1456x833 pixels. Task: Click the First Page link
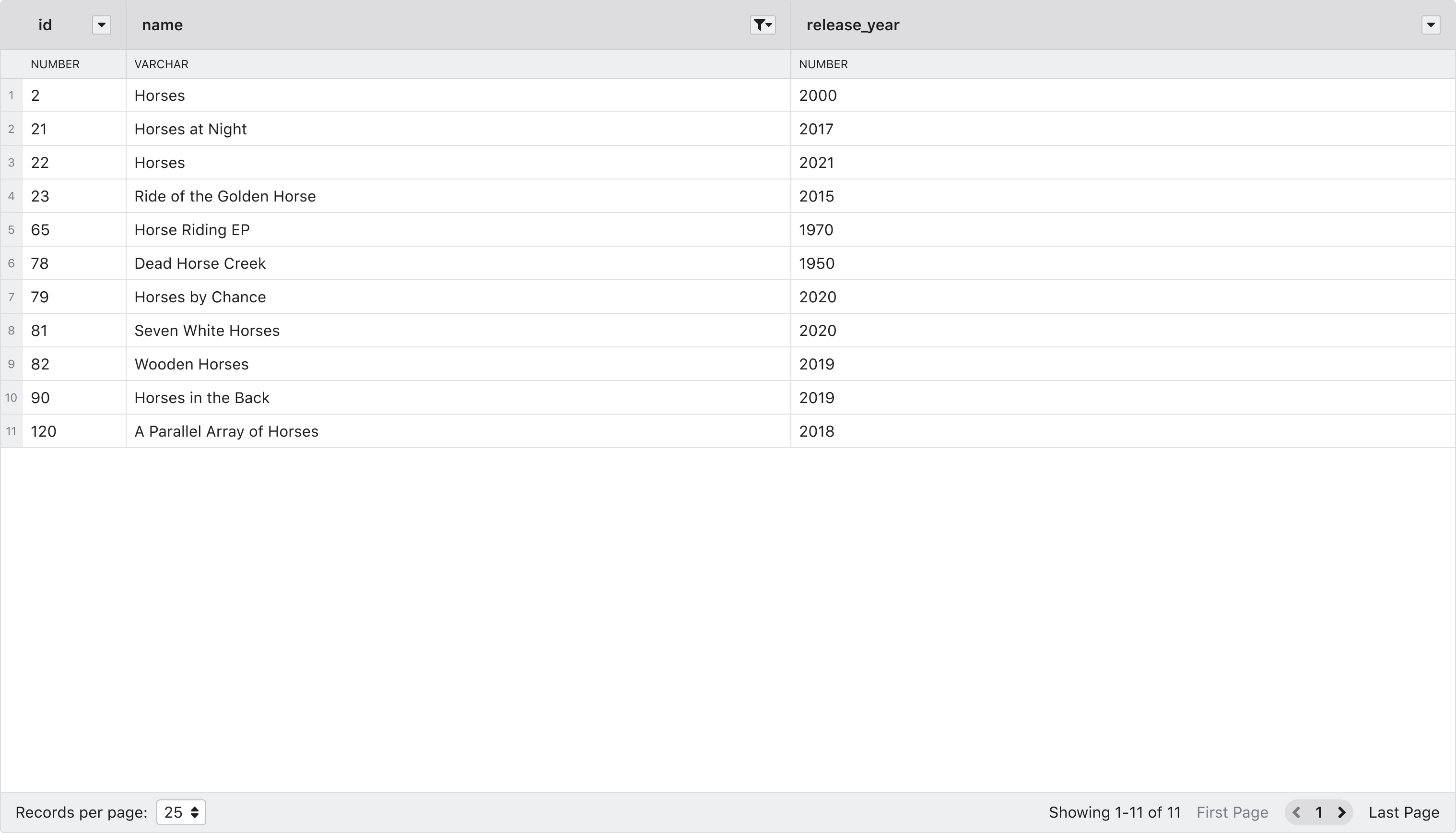[1232, 812]
